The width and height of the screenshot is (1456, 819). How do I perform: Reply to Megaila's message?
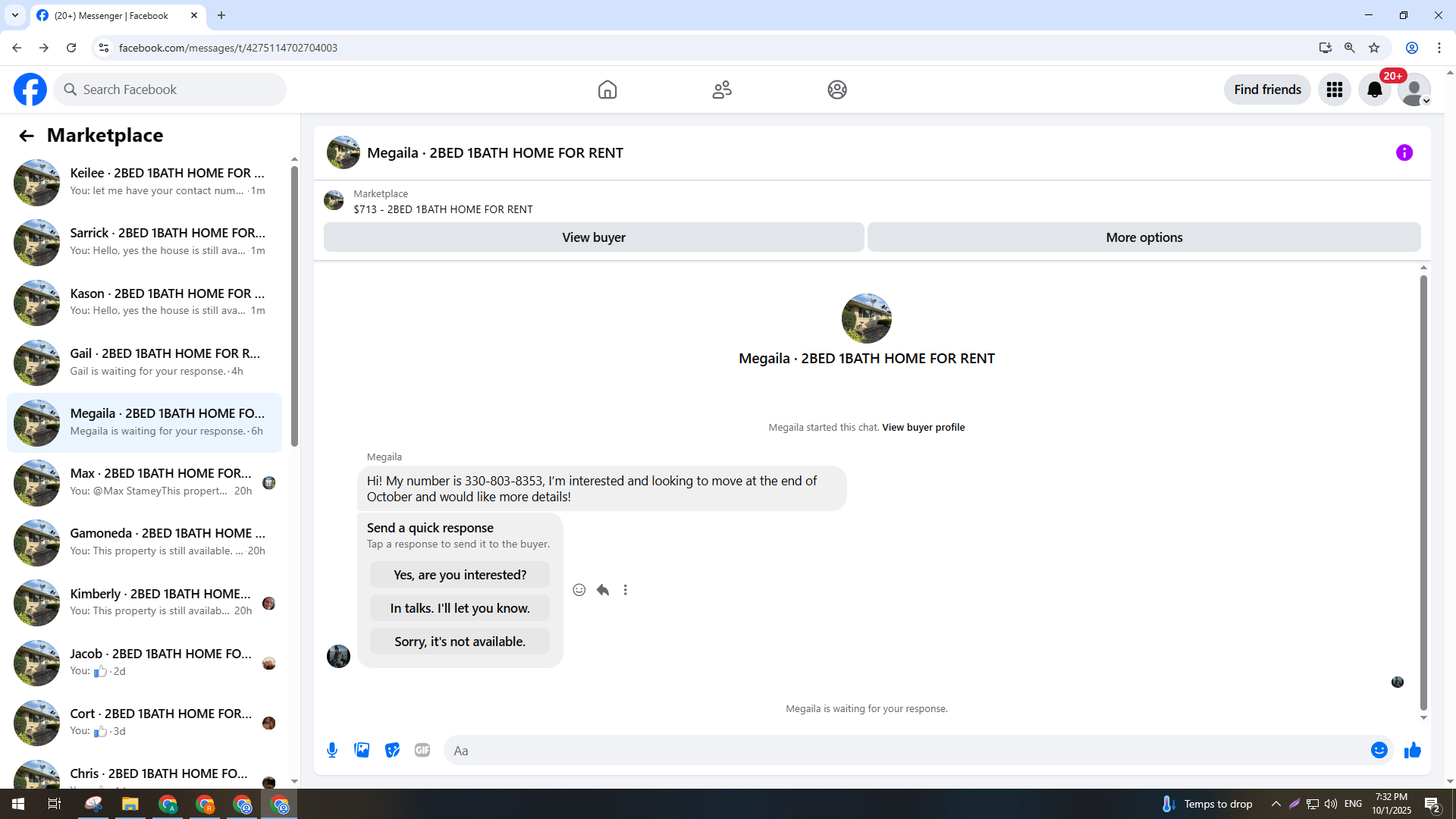coord(603,590)
